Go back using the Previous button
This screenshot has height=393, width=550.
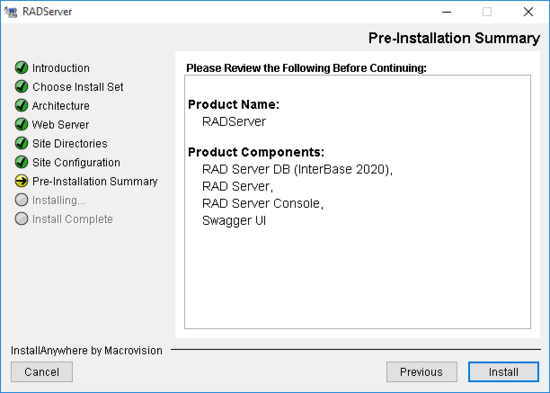[422, 372]
